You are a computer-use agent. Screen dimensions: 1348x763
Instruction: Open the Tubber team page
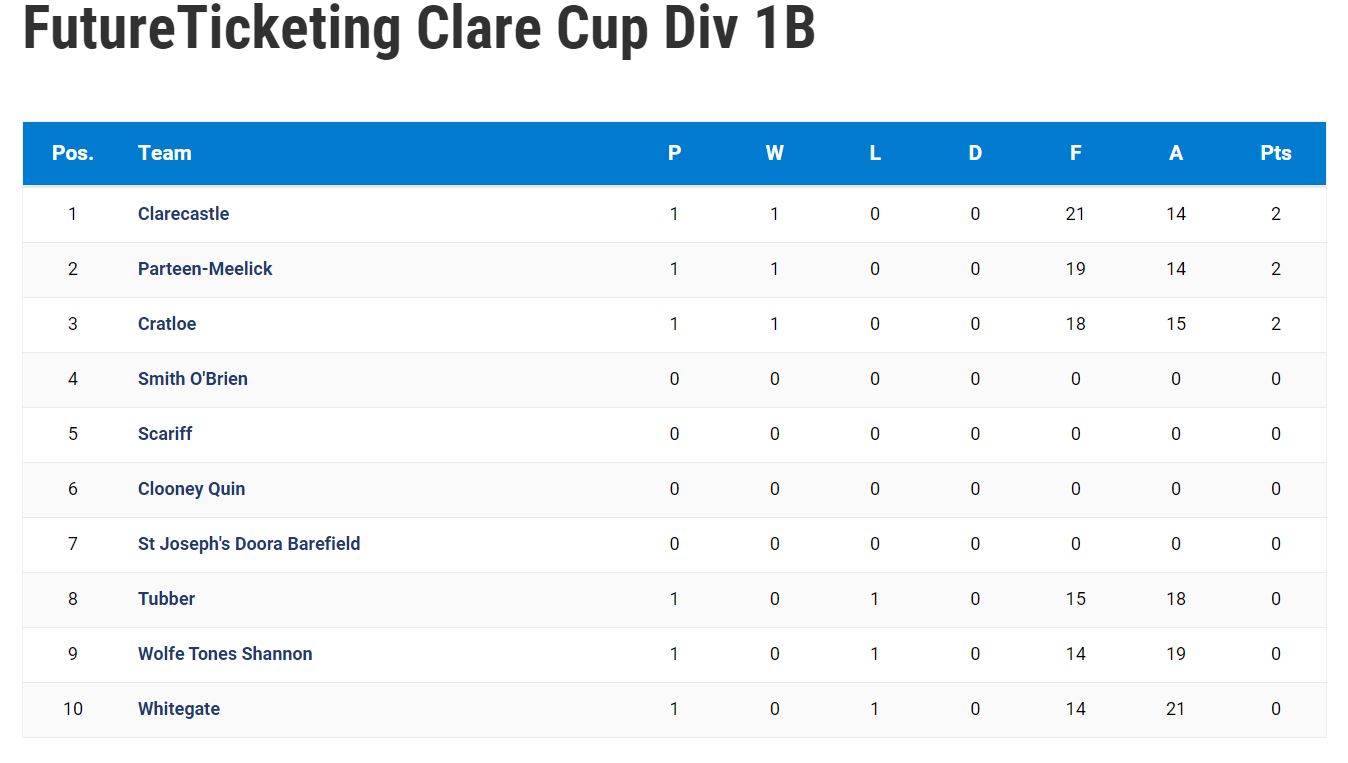click(166, 599)
